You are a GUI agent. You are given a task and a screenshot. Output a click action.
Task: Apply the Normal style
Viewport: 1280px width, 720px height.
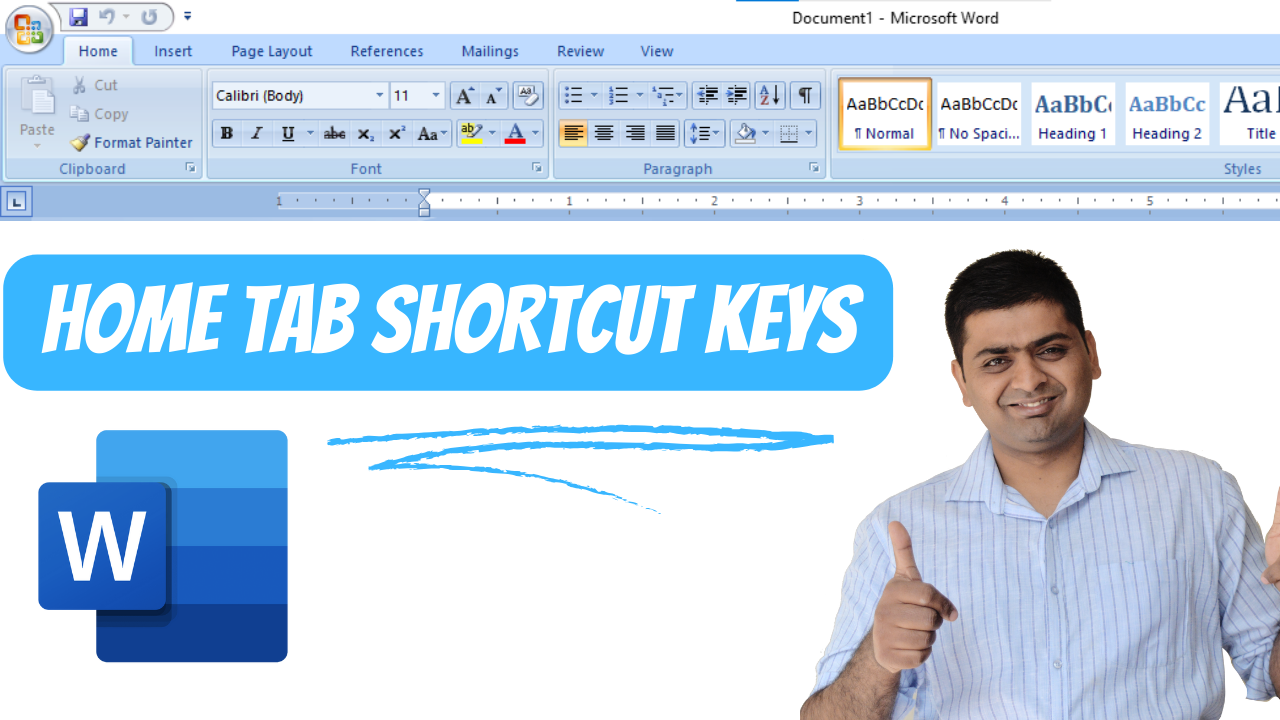885,115
